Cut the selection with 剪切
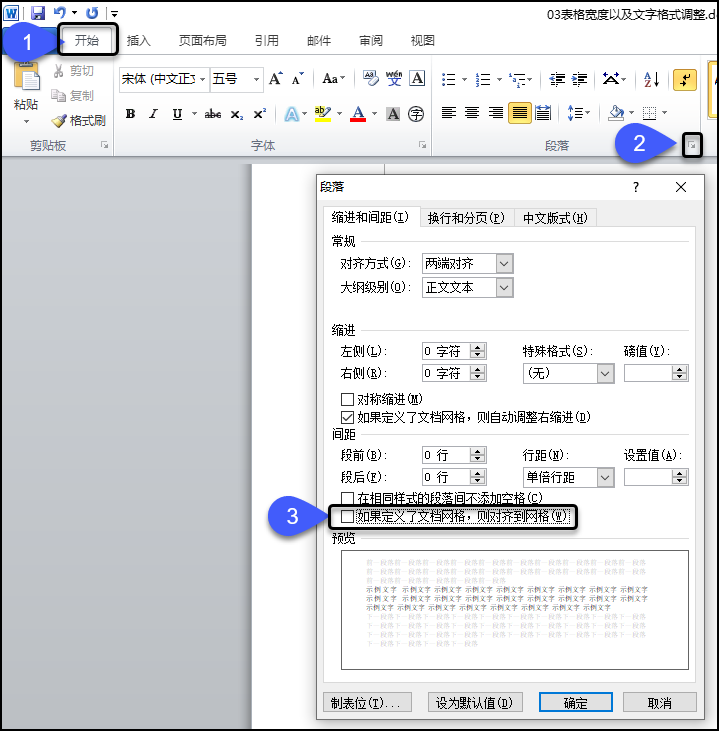The width and height of the screenshot is (719, 731). (73, 71)
